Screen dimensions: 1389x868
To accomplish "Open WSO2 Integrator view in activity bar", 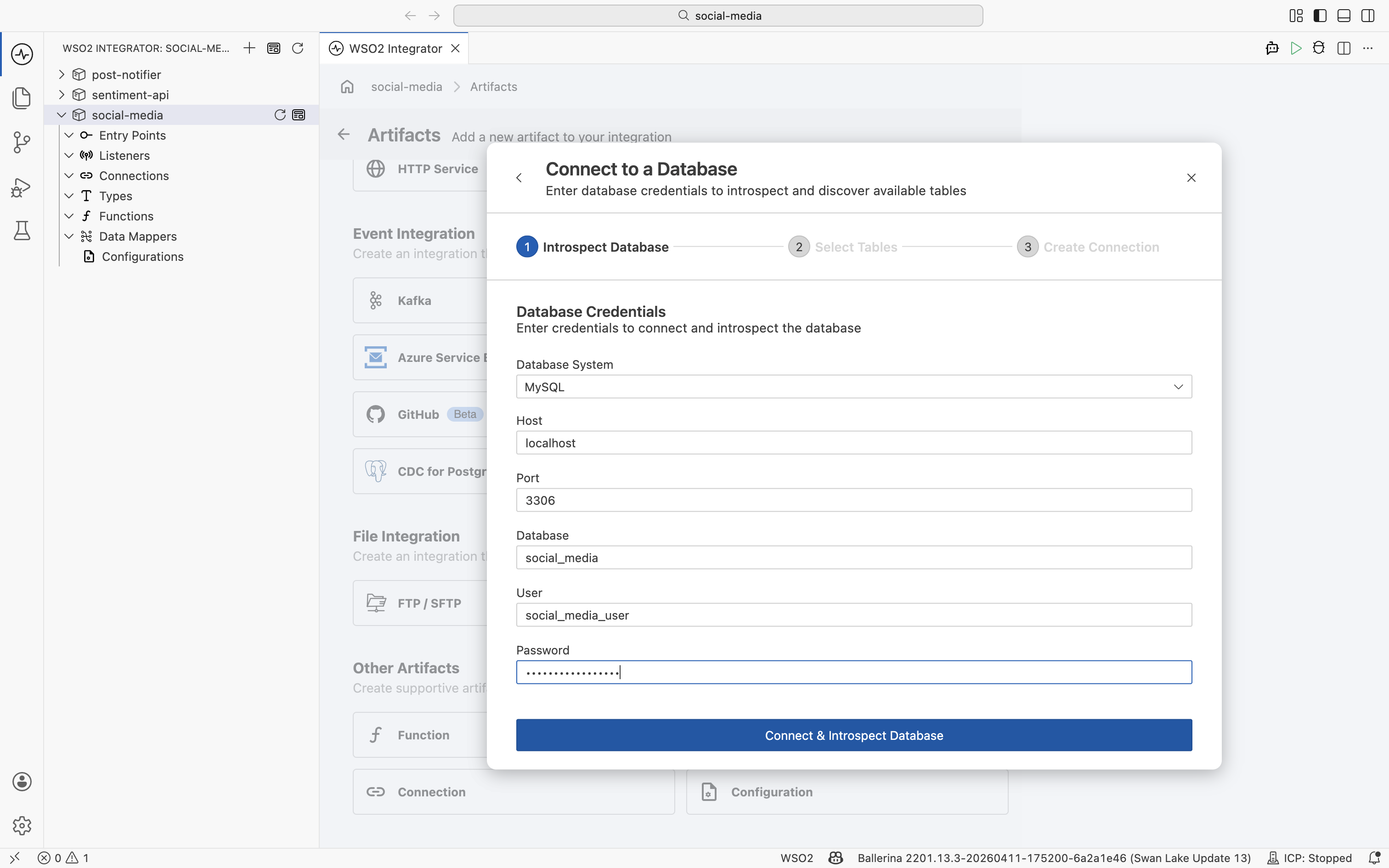I will point(22,54).
